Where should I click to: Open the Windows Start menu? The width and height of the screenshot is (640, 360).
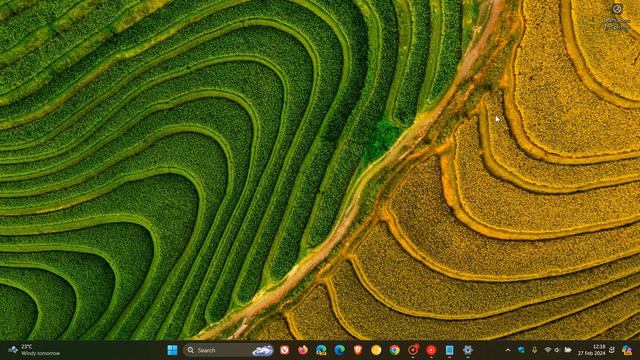[x=173, y=350]
